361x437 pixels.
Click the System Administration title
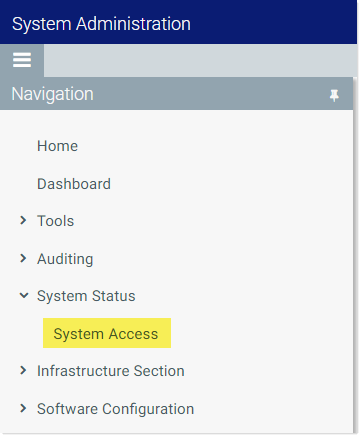[x=101, y=24]
